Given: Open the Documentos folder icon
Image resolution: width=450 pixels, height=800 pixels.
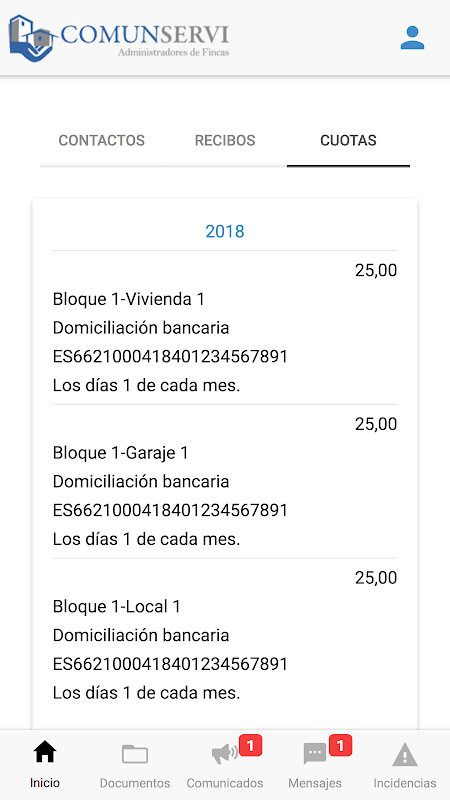Looking at the screenshot, I should (x=135, y=754).
